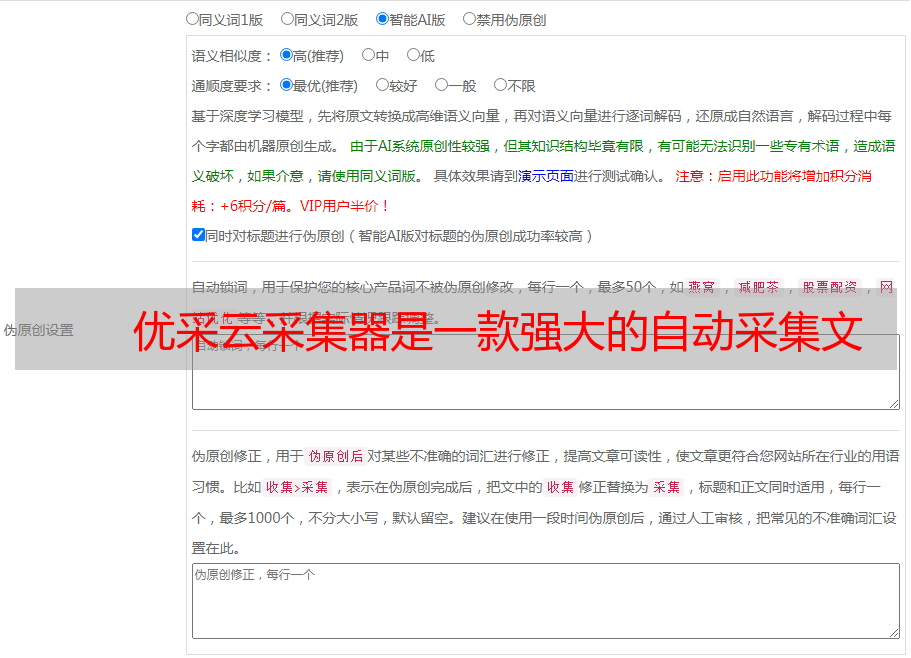Click the 燕窝 example tag
This screenshot has width=911, height=658.
[x=702, y=287]
